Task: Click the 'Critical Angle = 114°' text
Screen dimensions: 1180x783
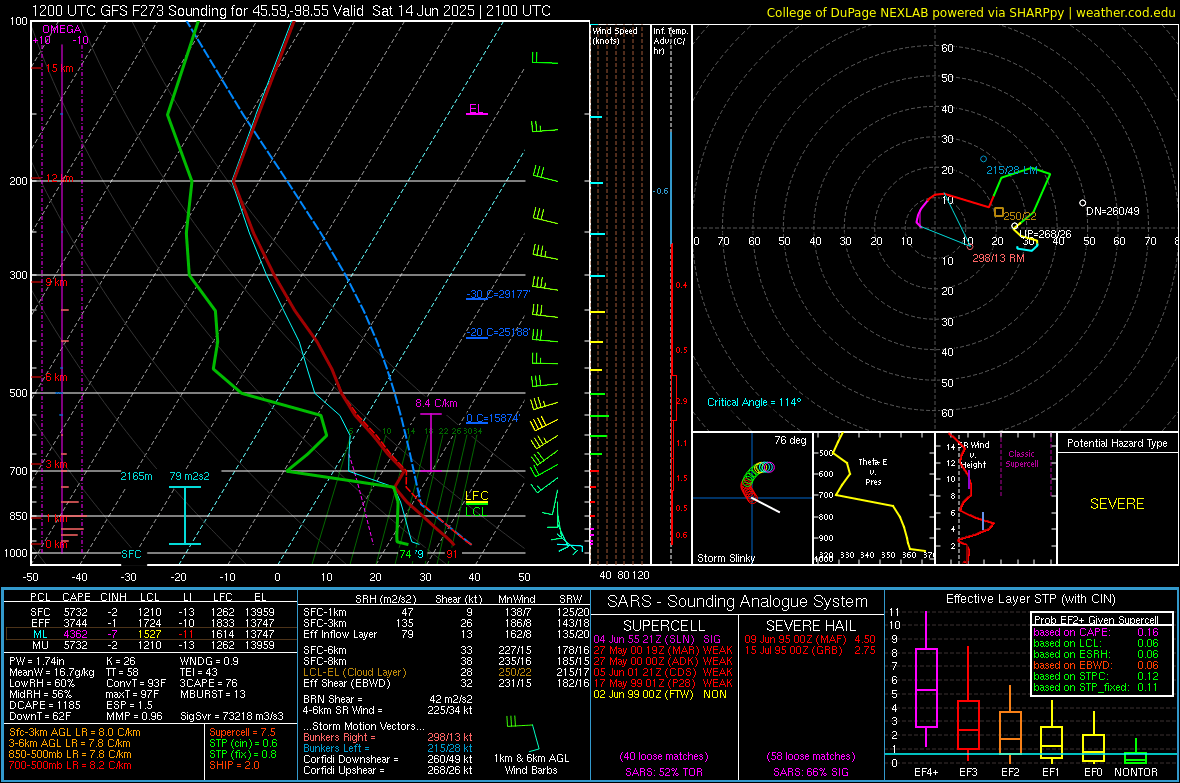Action: [x=754, y=403]
